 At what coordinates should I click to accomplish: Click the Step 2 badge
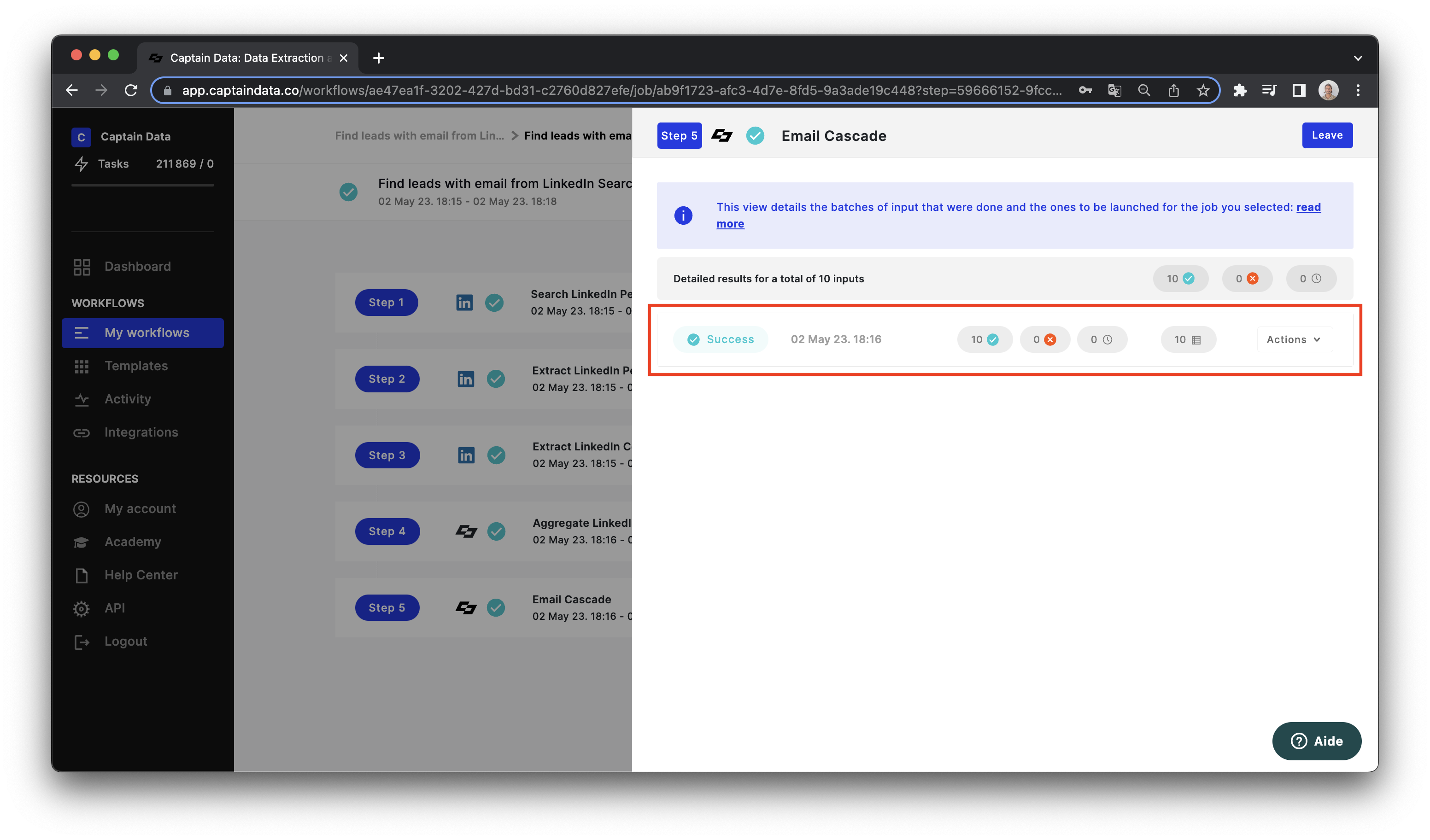click(x=387, y=379)
